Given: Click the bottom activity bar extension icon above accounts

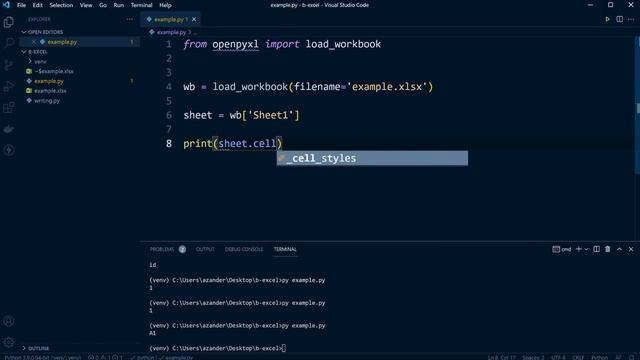Looking at the screenshot, I should pyautogui.click(x=9, y=150).
